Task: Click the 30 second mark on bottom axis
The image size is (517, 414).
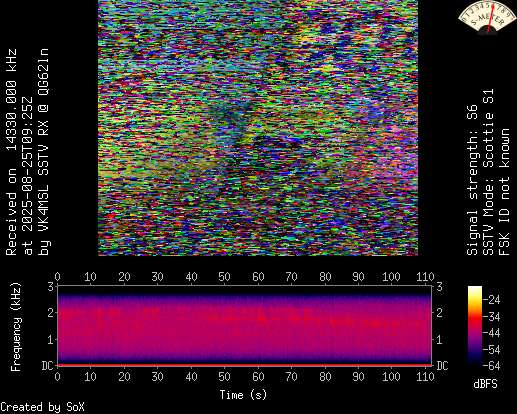Action: pyautogui.click(x=157, y=377)
